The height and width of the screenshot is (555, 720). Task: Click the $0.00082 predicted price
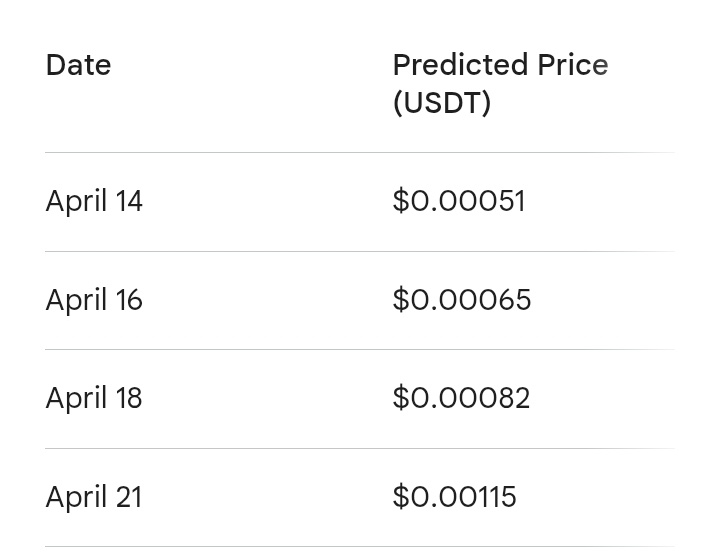click(x=461, y=398)
